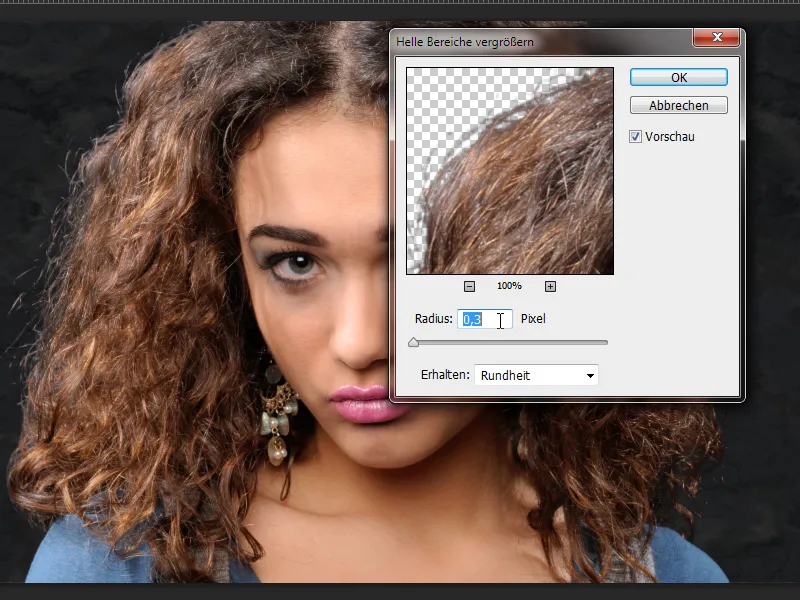Click the Radius label

click(x=434, y=319)
